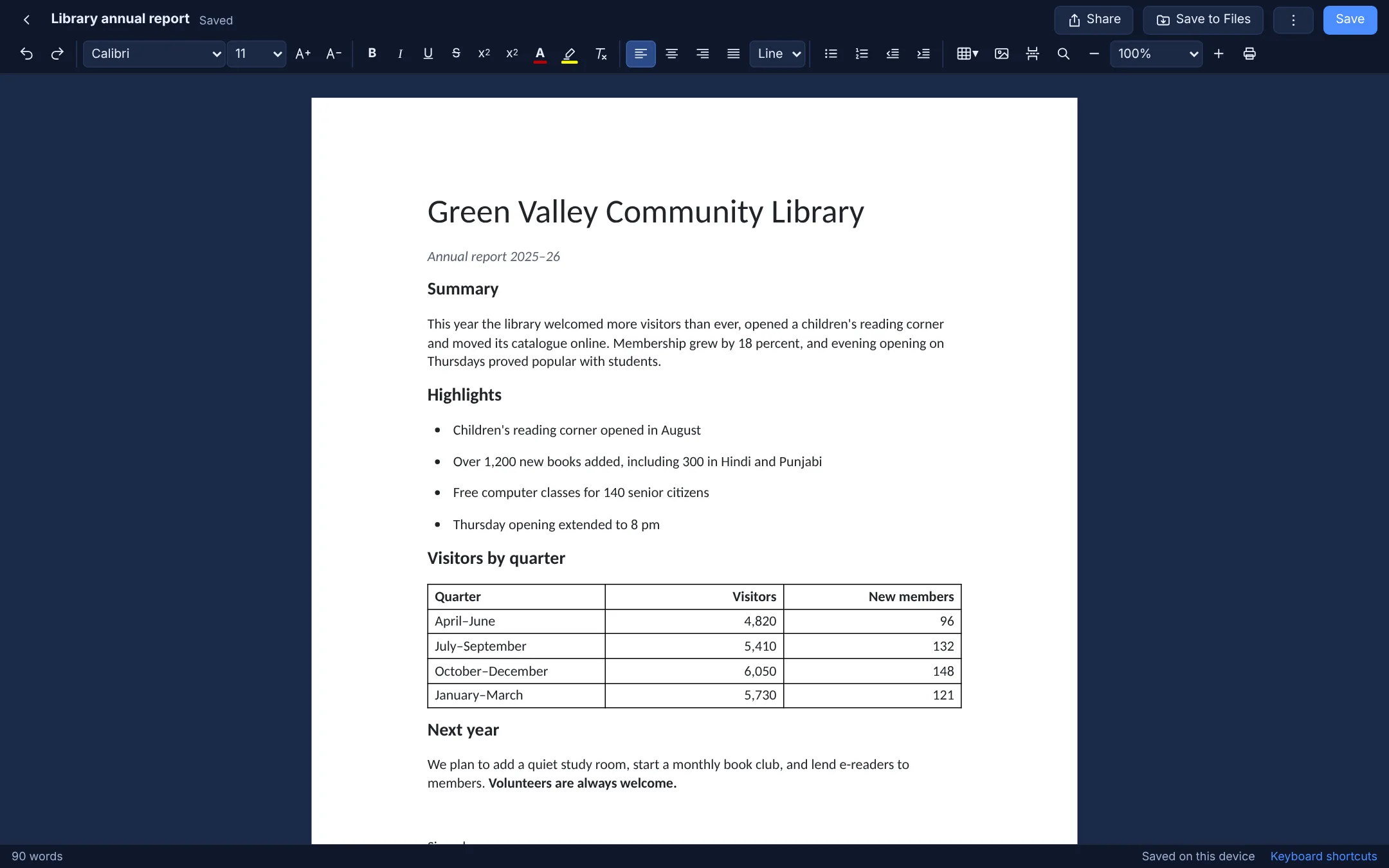1389x868 pixels.
Task: Open the Line spacing dropdown
Action: coord(777,54)
